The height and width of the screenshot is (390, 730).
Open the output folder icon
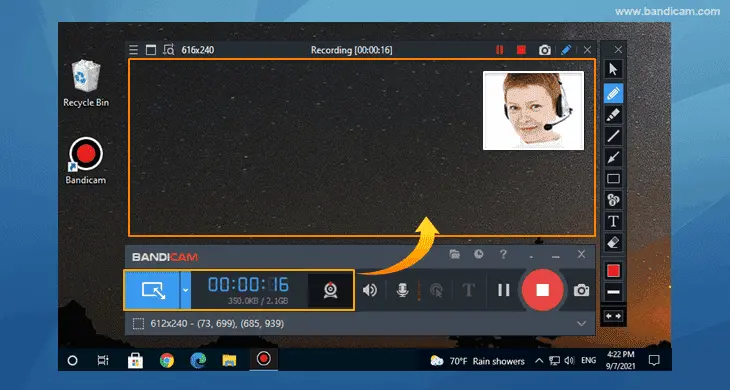pyautogui.click(x=455, y=254)
